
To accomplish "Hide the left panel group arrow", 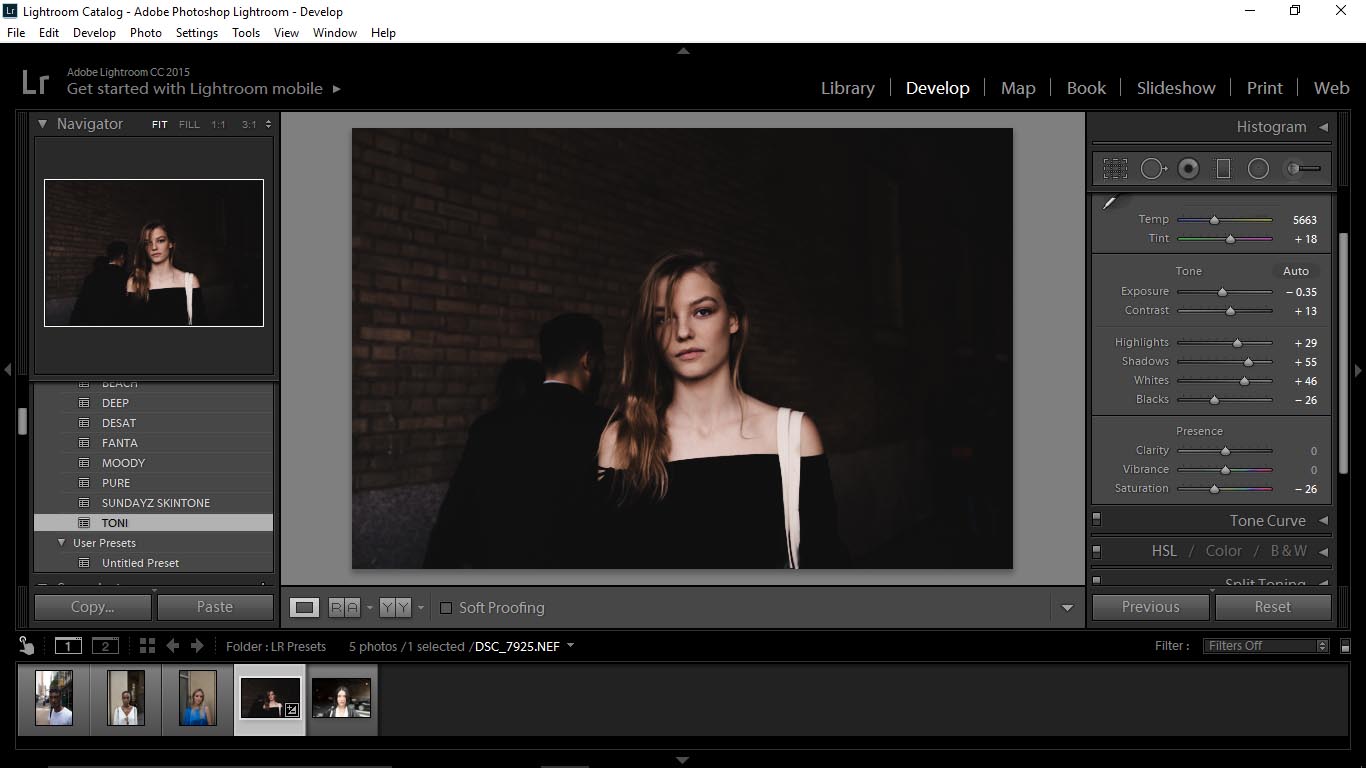I will click(7, 370).
